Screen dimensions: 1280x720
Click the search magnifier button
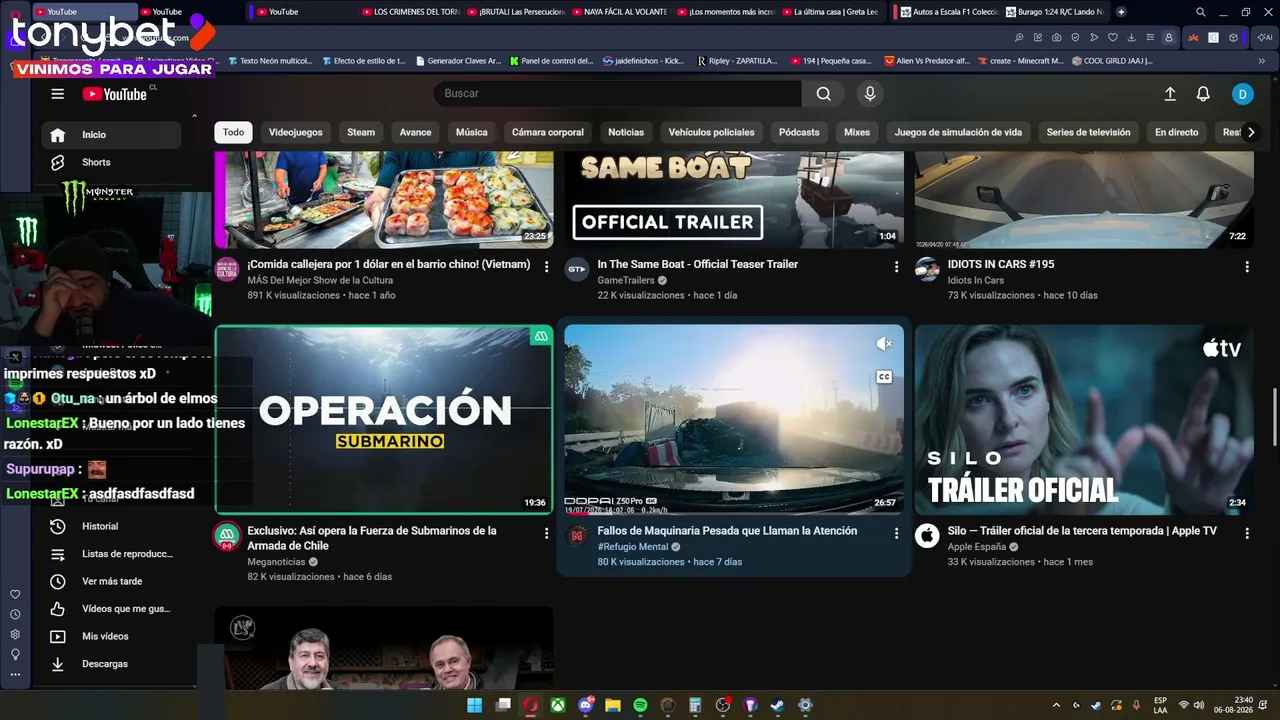[x=823, y=94]
